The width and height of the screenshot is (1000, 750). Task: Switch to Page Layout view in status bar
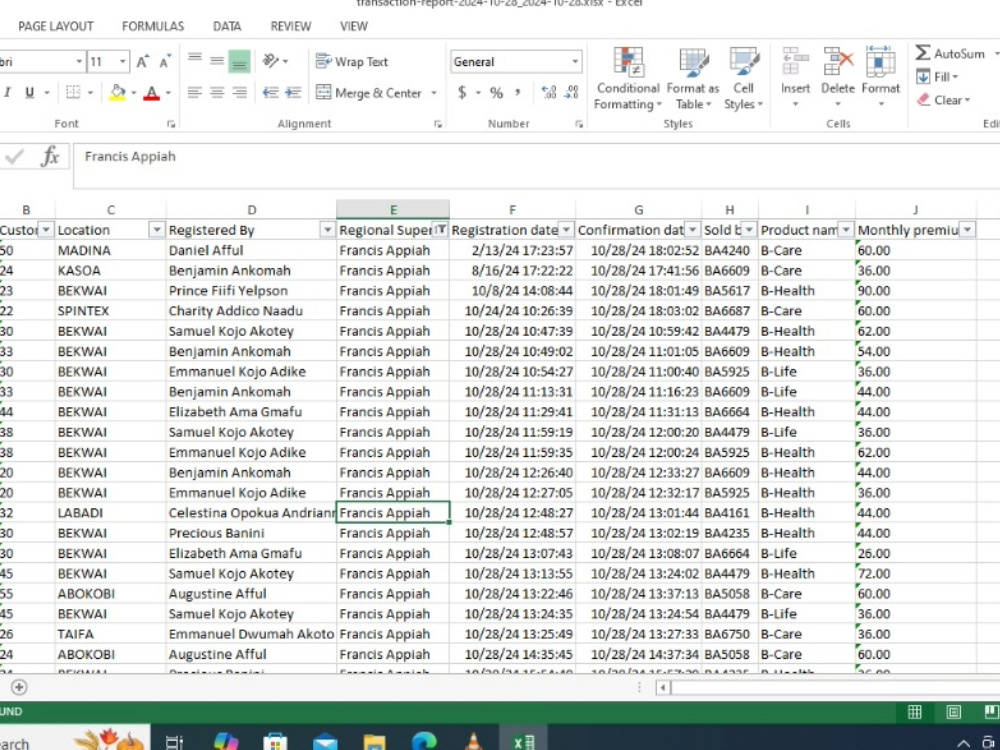click(x=953, y=712)
